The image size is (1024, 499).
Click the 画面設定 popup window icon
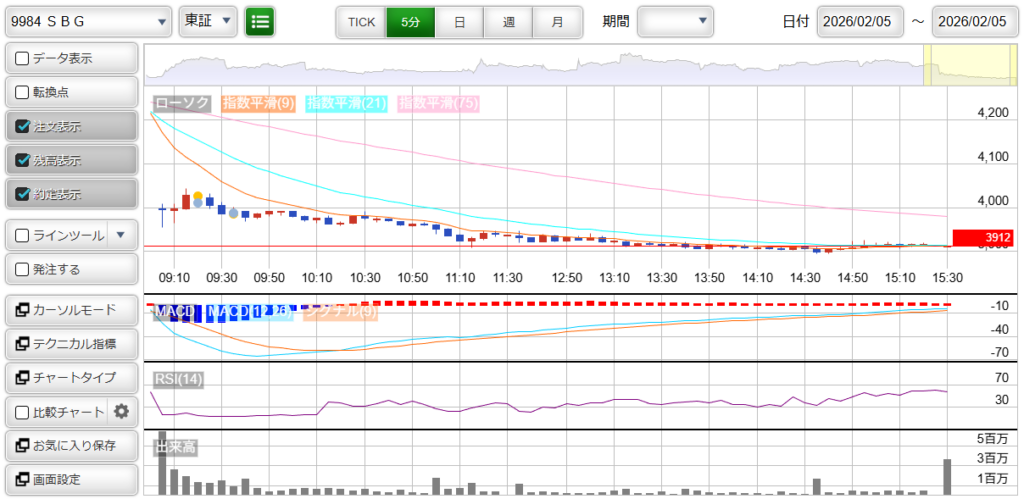pyautogui.click(x=22, y=479)
